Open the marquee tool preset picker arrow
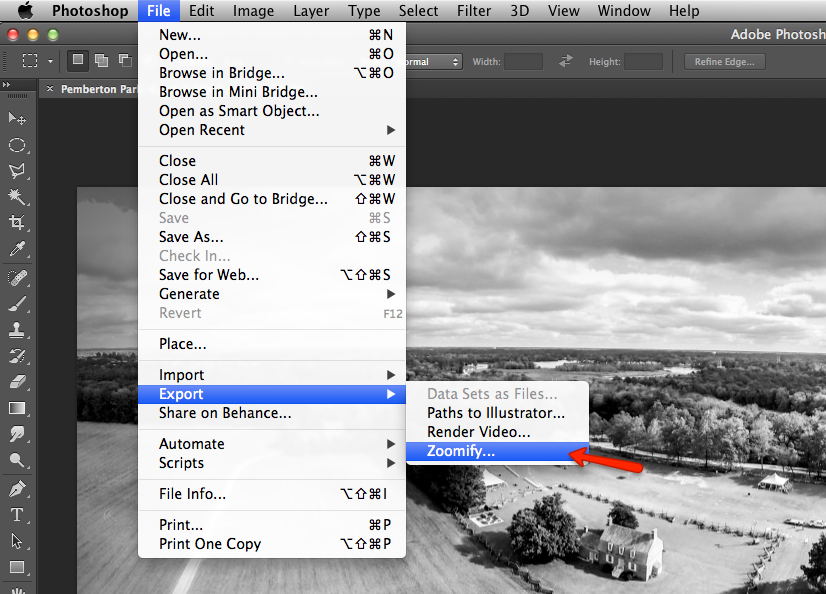826x594 pixels. [x=50, y=61]
